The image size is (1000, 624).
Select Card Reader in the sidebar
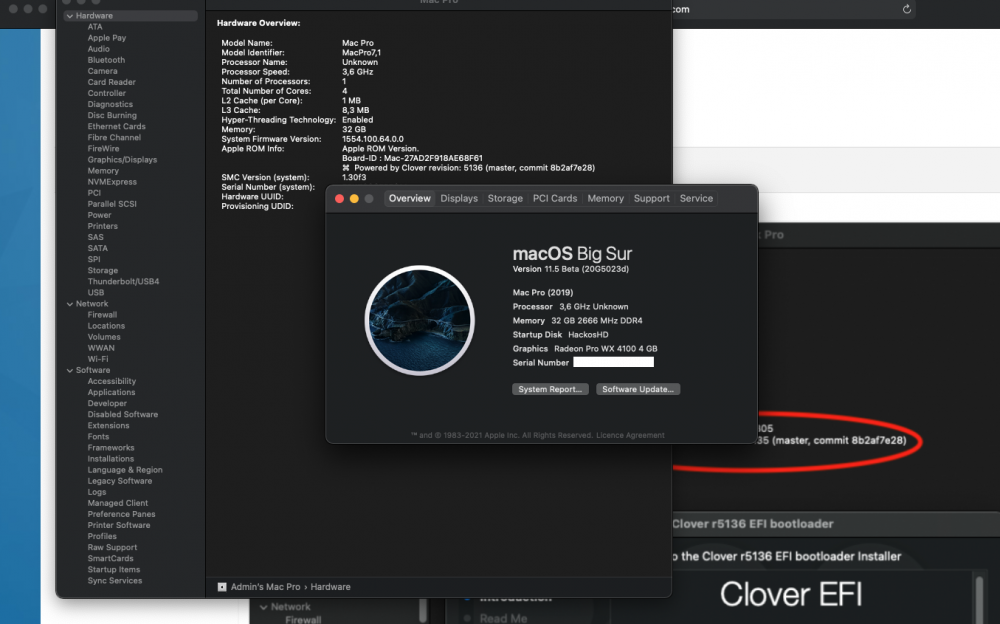pyautogui.click(x=112, y=82)
